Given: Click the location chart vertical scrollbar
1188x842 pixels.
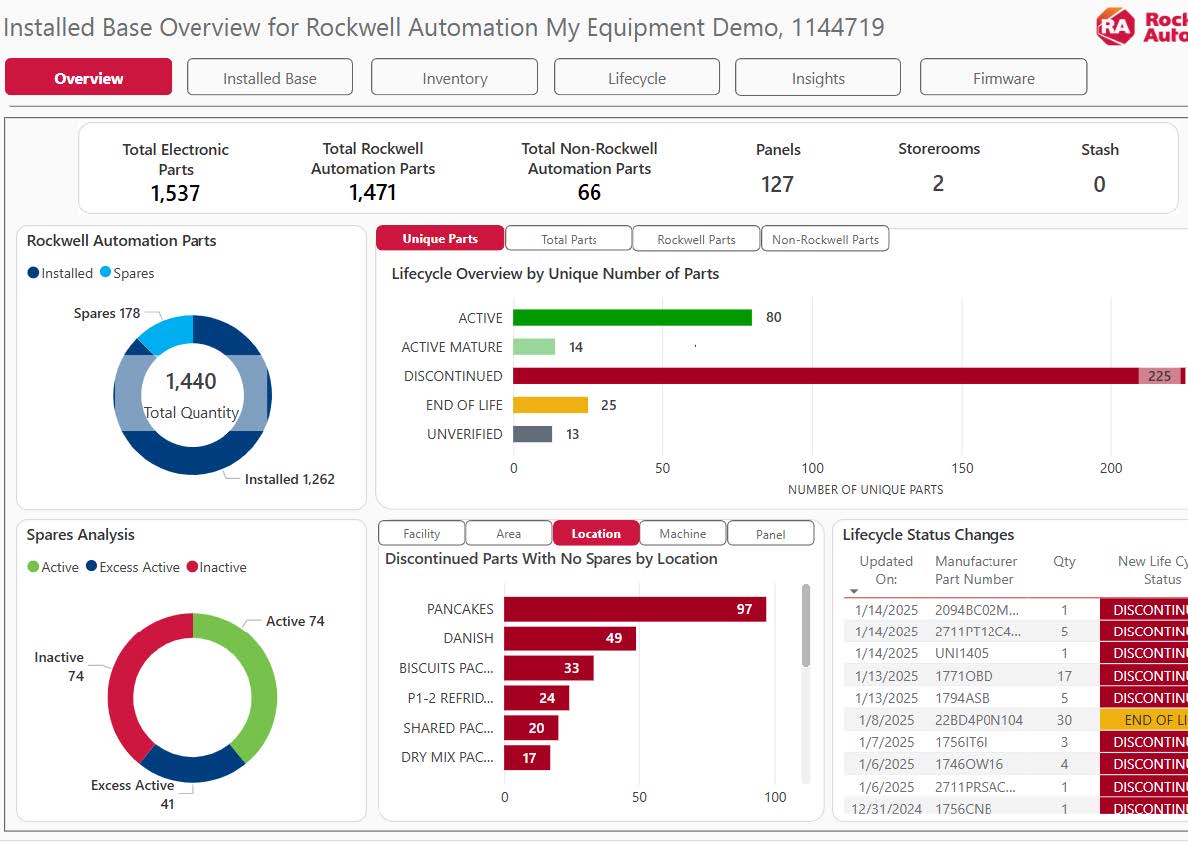Looking at the screenshot, I should click(x=806, y=626).
